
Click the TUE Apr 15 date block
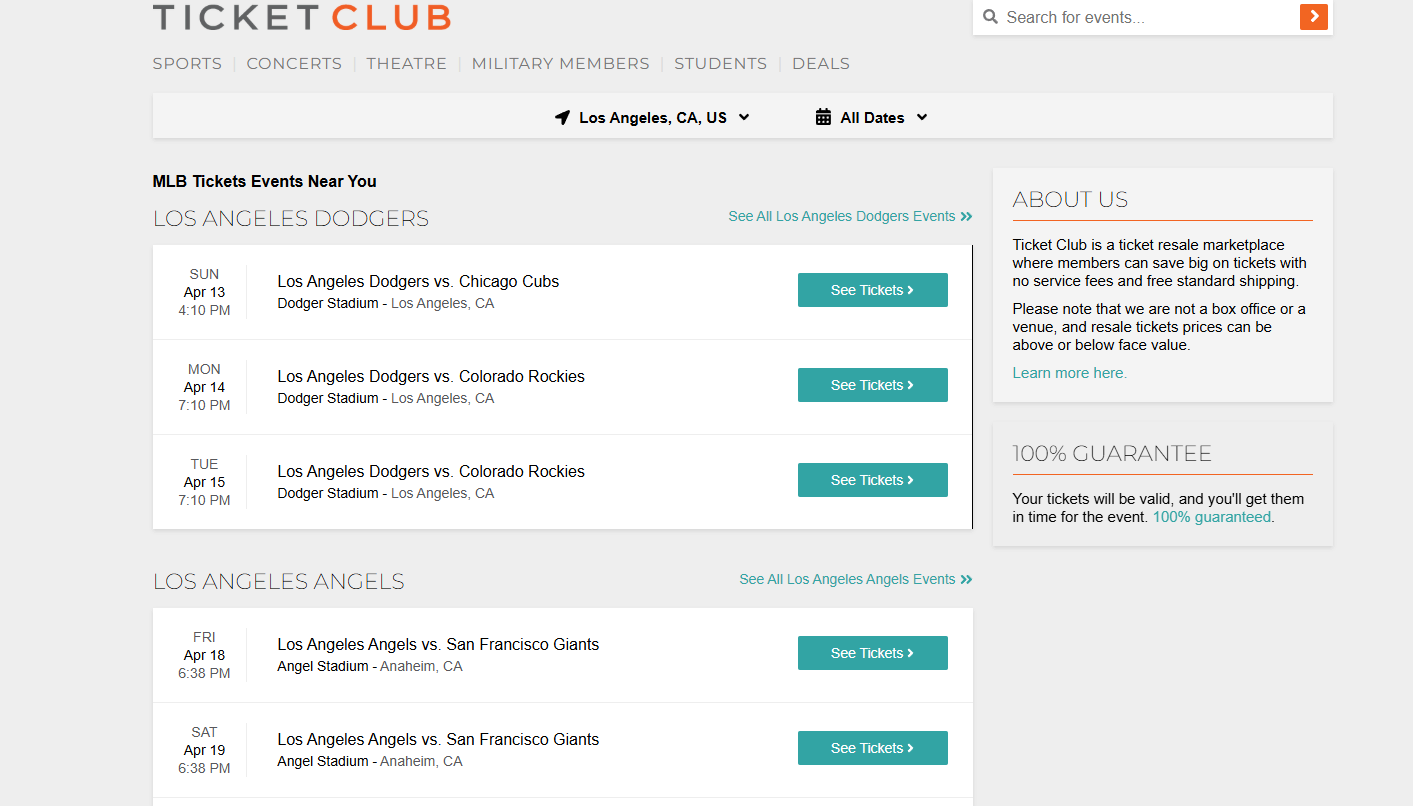pyautogui.click(x=204, y=482)
